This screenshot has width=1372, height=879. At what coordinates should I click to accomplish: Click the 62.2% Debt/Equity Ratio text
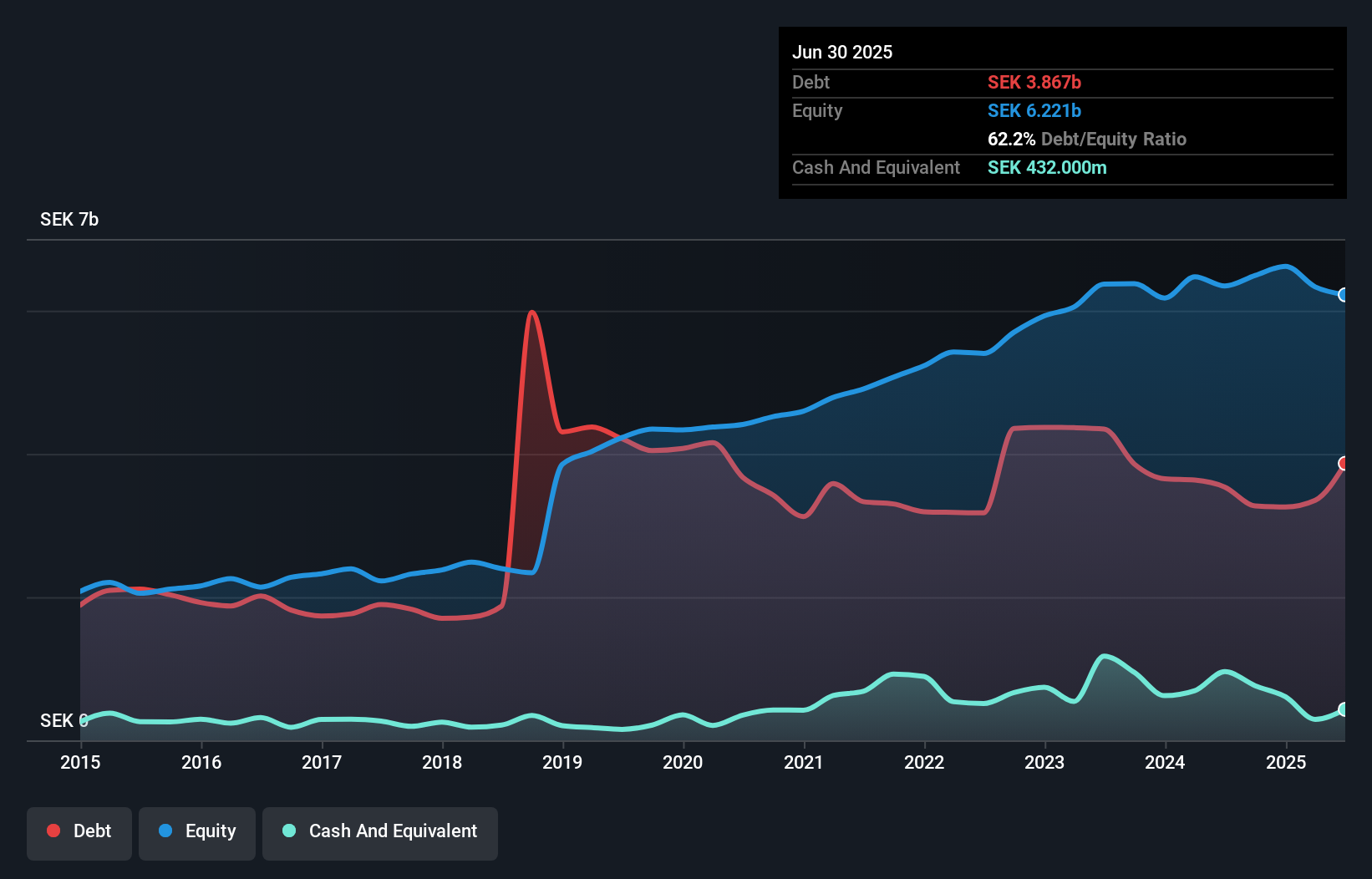click(1087, 139)
